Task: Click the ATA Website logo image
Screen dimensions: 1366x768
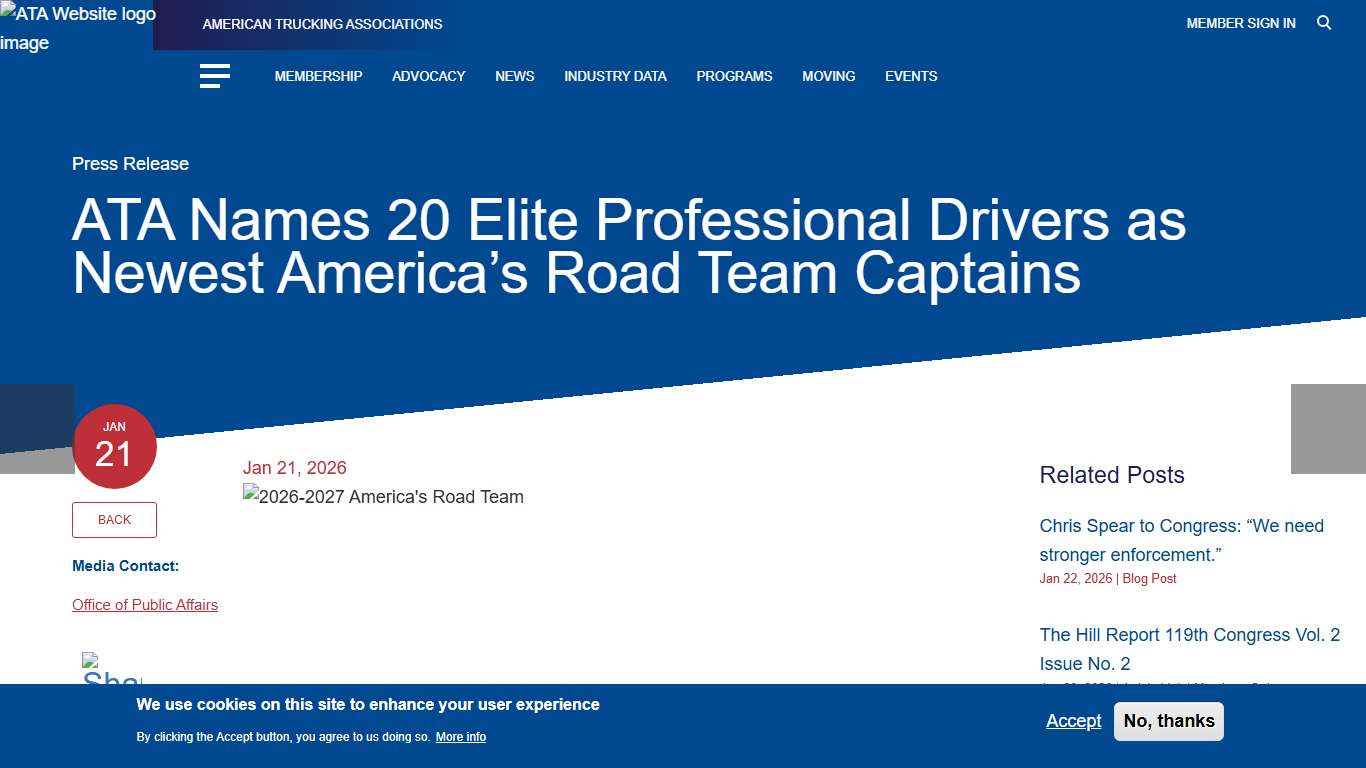Action: coord(77,28)
